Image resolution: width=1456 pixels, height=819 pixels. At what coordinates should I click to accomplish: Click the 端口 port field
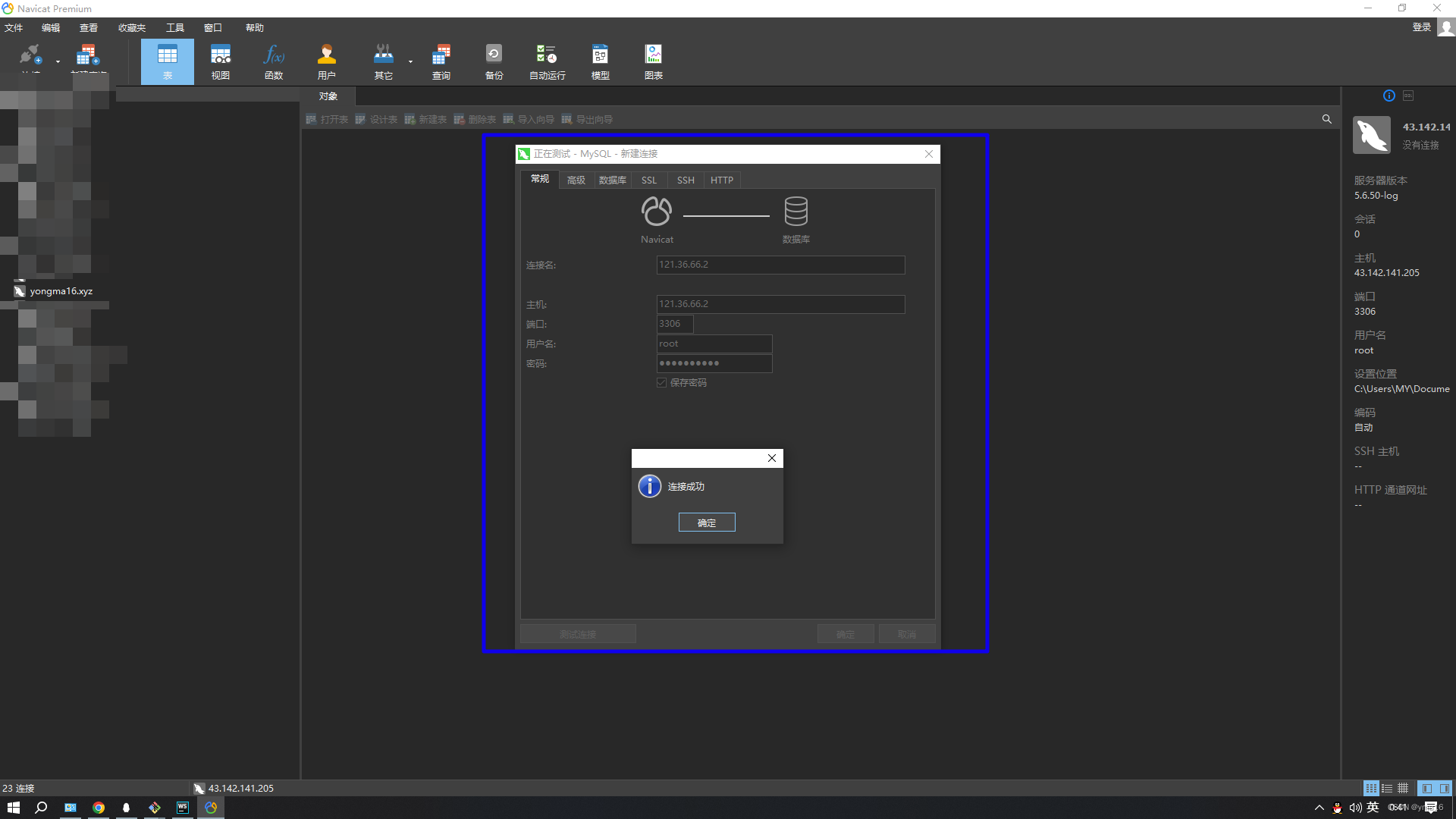pos(675,324)
